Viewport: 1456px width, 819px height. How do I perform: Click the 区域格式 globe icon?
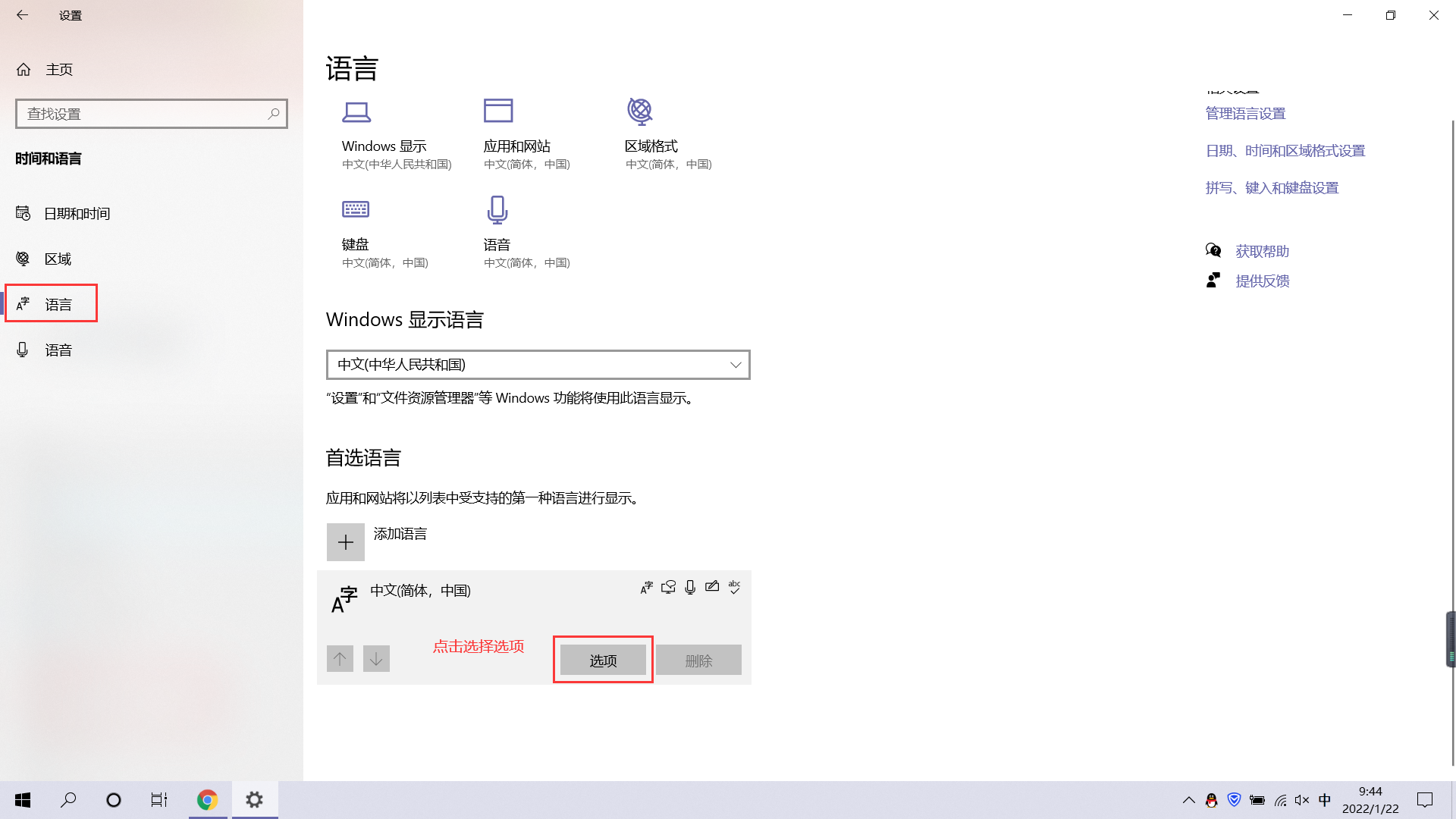click(639, 111)
